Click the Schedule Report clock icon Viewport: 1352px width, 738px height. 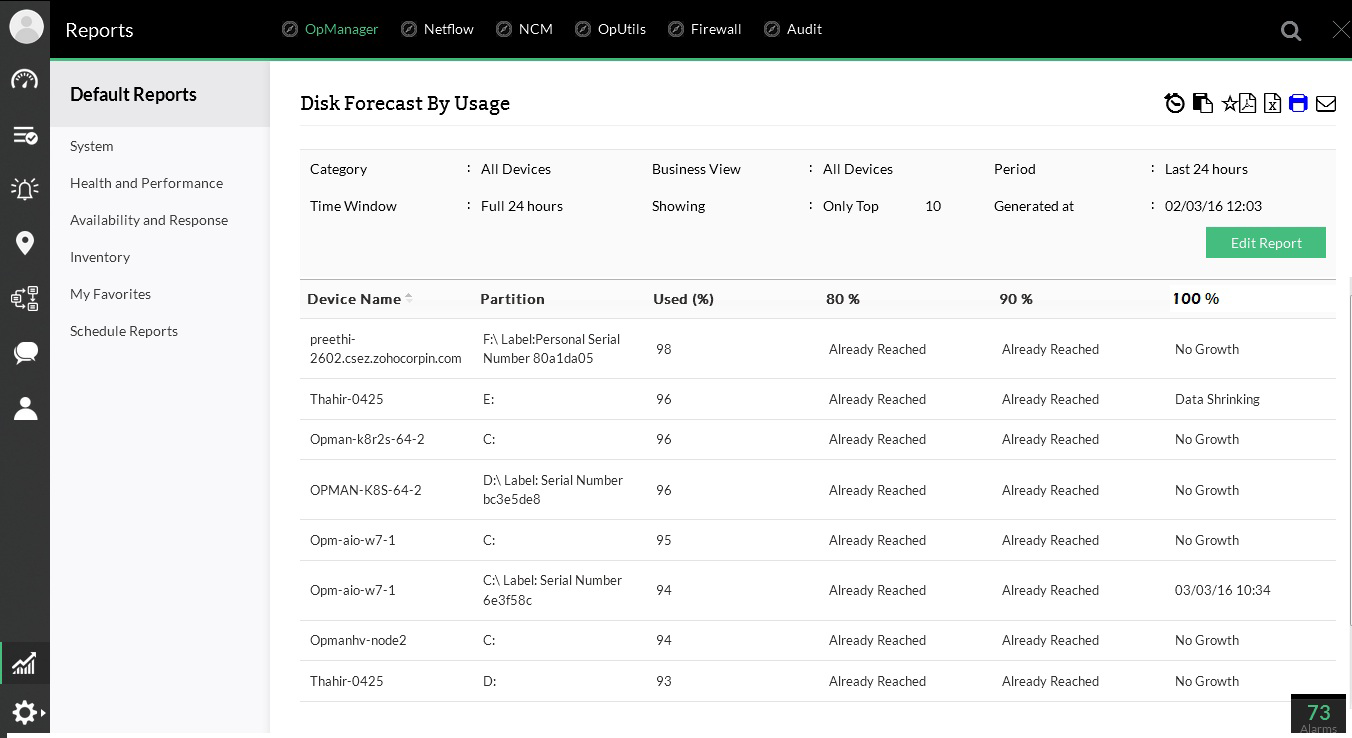pyautogui.click(x=1175, y=103)
